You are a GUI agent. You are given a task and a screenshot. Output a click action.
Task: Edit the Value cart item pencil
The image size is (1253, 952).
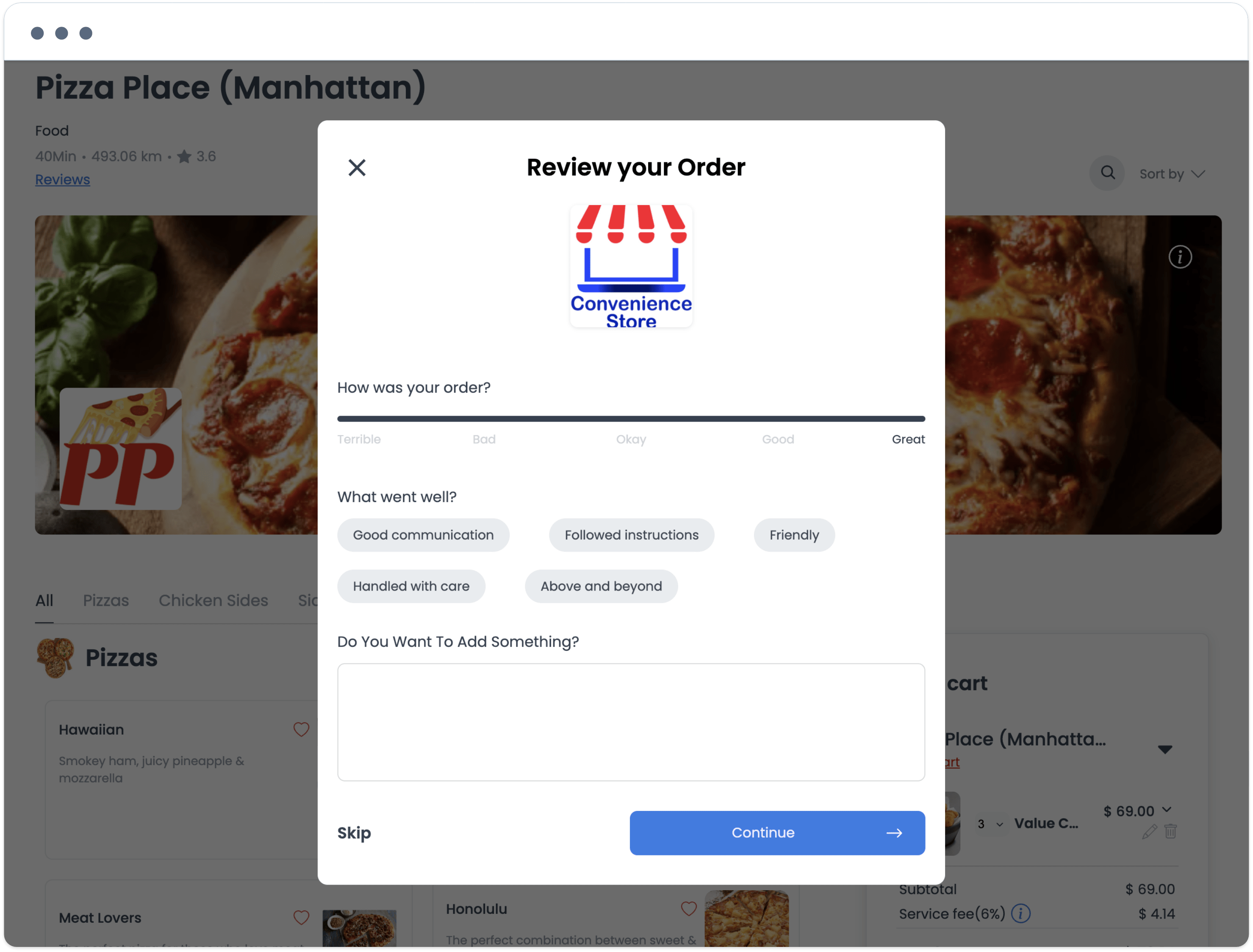(1149, 831)
